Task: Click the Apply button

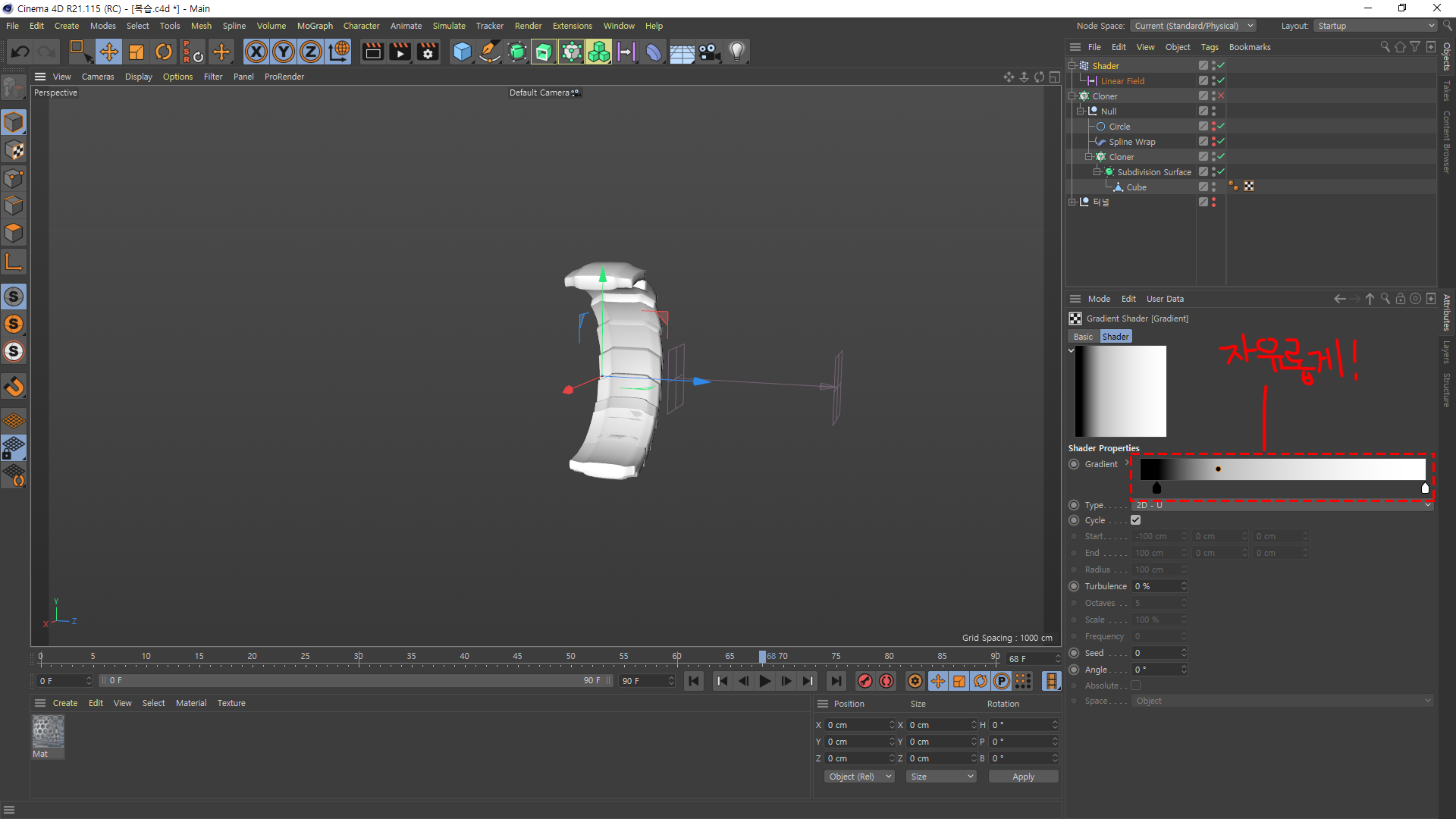Action: 1023,777
